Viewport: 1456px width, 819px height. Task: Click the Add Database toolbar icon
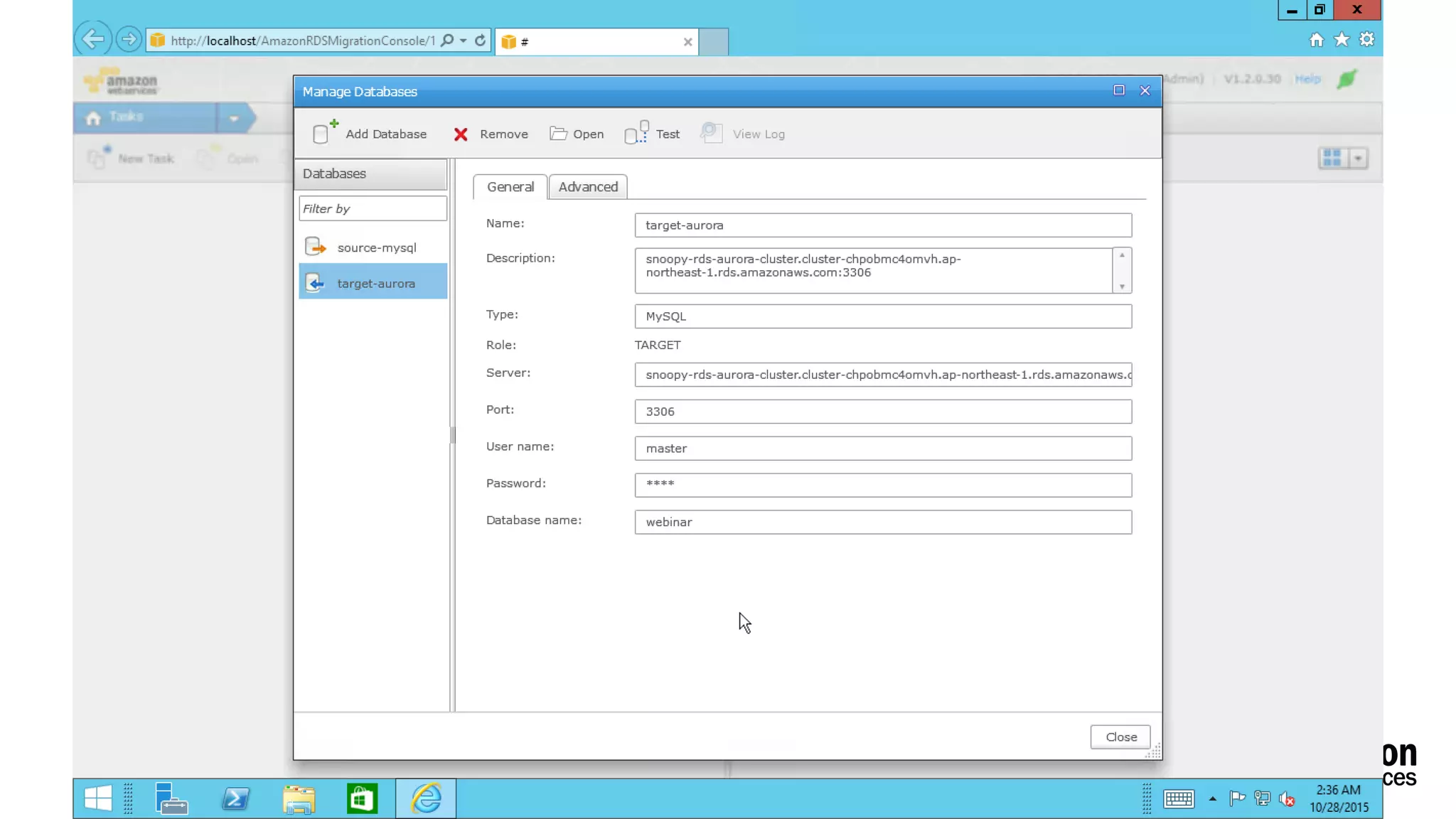coord(324,133)
